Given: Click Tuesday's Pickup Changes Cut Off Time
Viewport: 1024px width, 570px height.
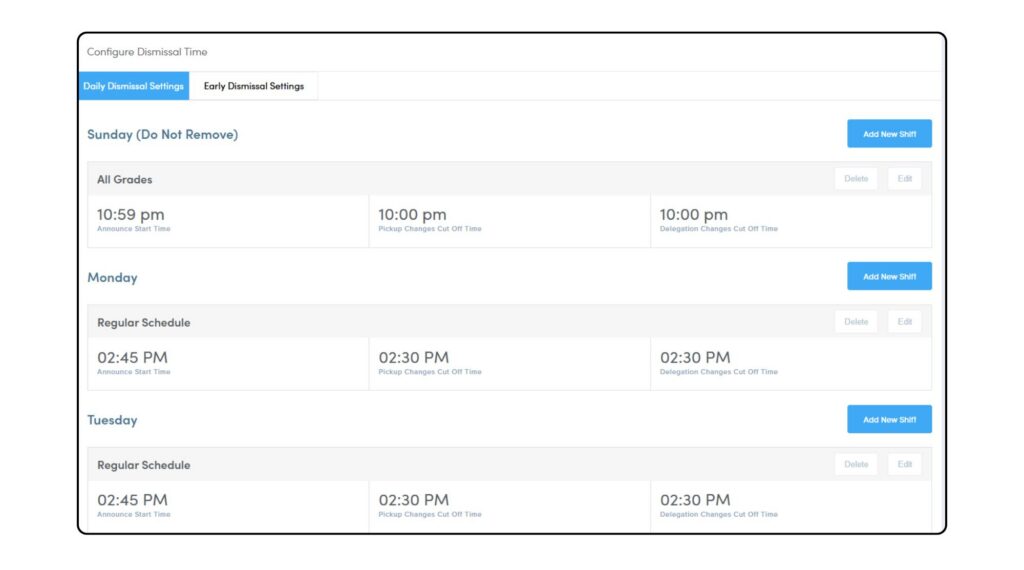Looking at the screenshot, I should click(413, 500).
